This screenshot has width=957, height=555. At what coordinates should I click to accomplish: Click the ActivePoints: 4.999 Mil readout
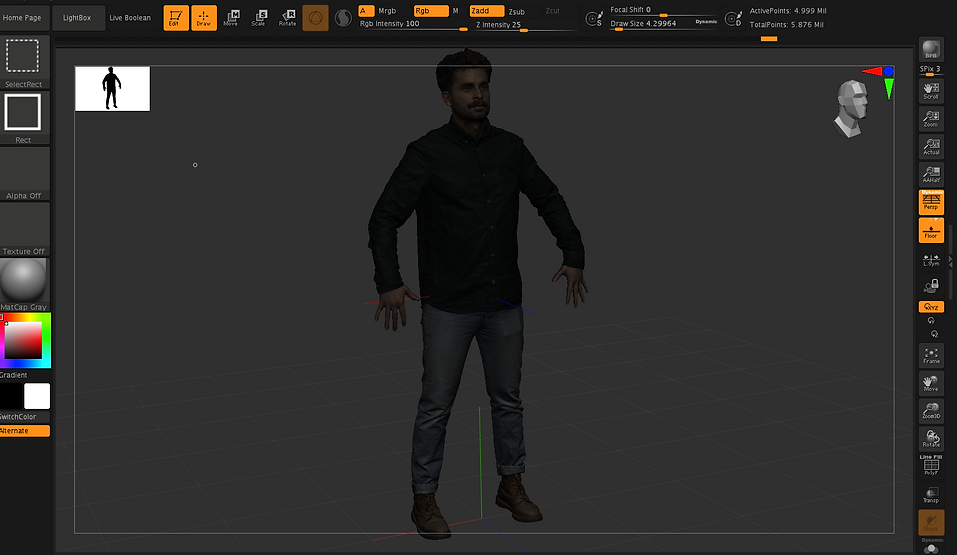click(788, 11)
